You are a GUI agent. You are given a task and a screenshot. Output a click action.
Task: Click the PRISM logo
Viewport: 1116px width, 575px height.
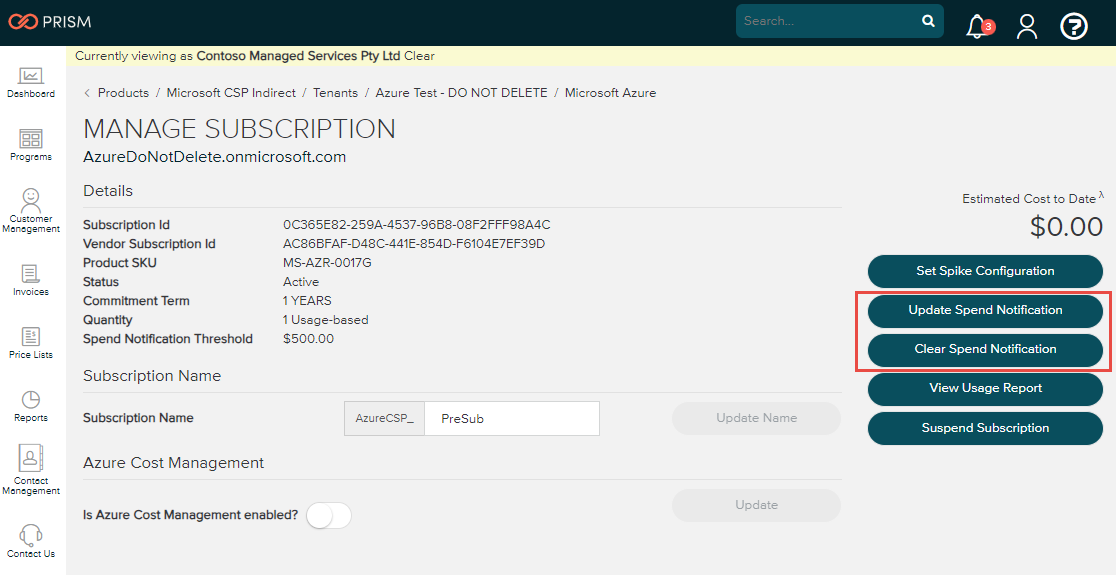tap(50, 21)
